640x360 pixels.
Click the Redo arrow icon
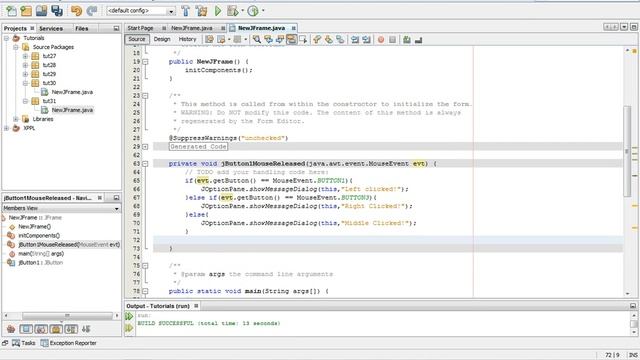coord(91,11)
